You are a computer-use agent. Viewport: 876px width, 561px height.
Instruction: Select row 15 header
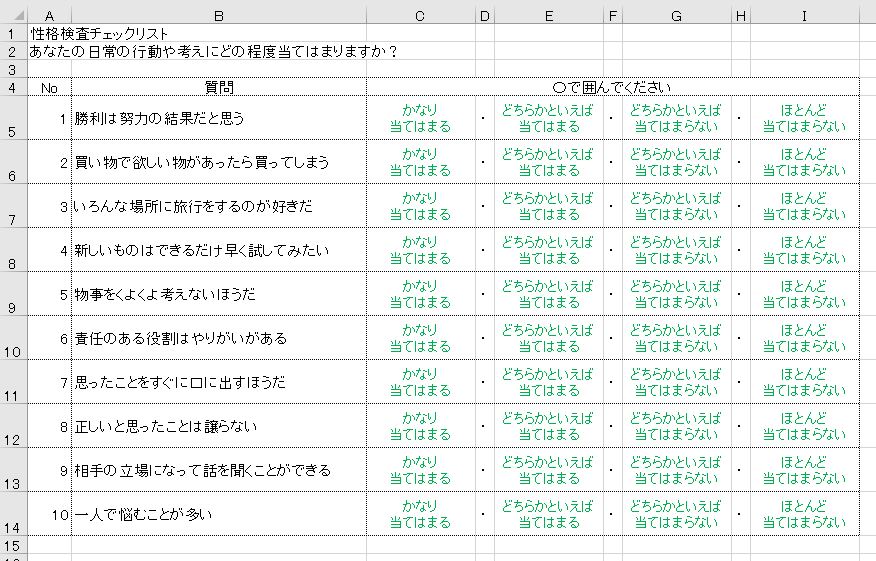(13, 545)
